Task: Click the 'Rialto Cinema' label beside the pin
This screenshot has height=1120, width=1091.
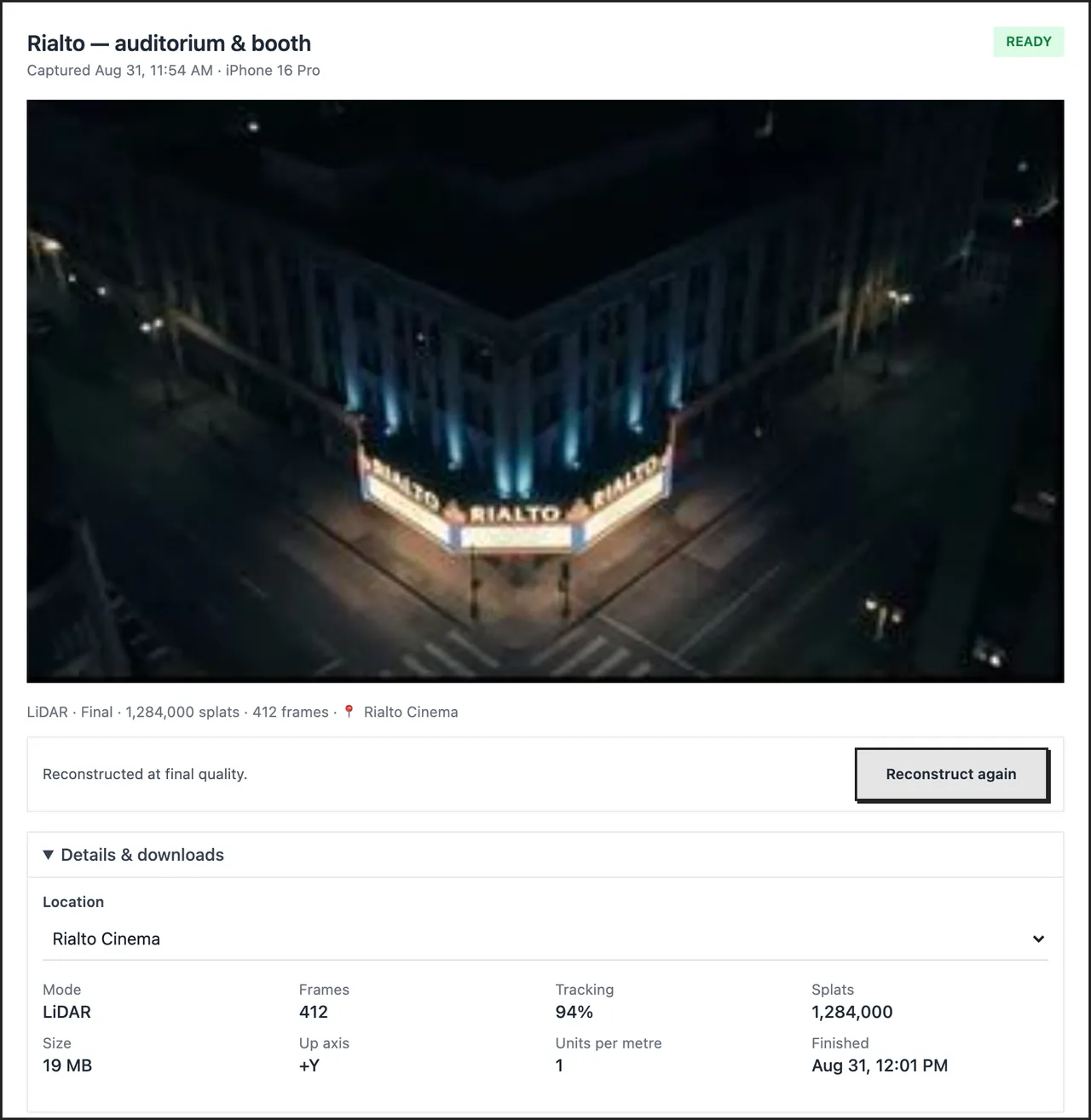Action: (411, 712)
